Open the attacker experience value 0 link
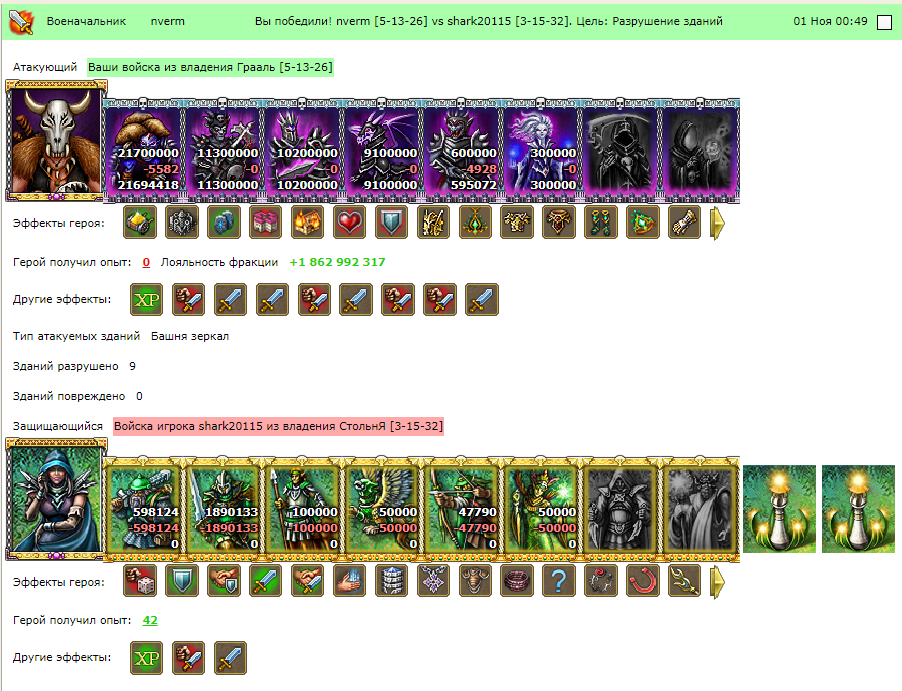The image size is (902, 691). (x=146, y=262)
